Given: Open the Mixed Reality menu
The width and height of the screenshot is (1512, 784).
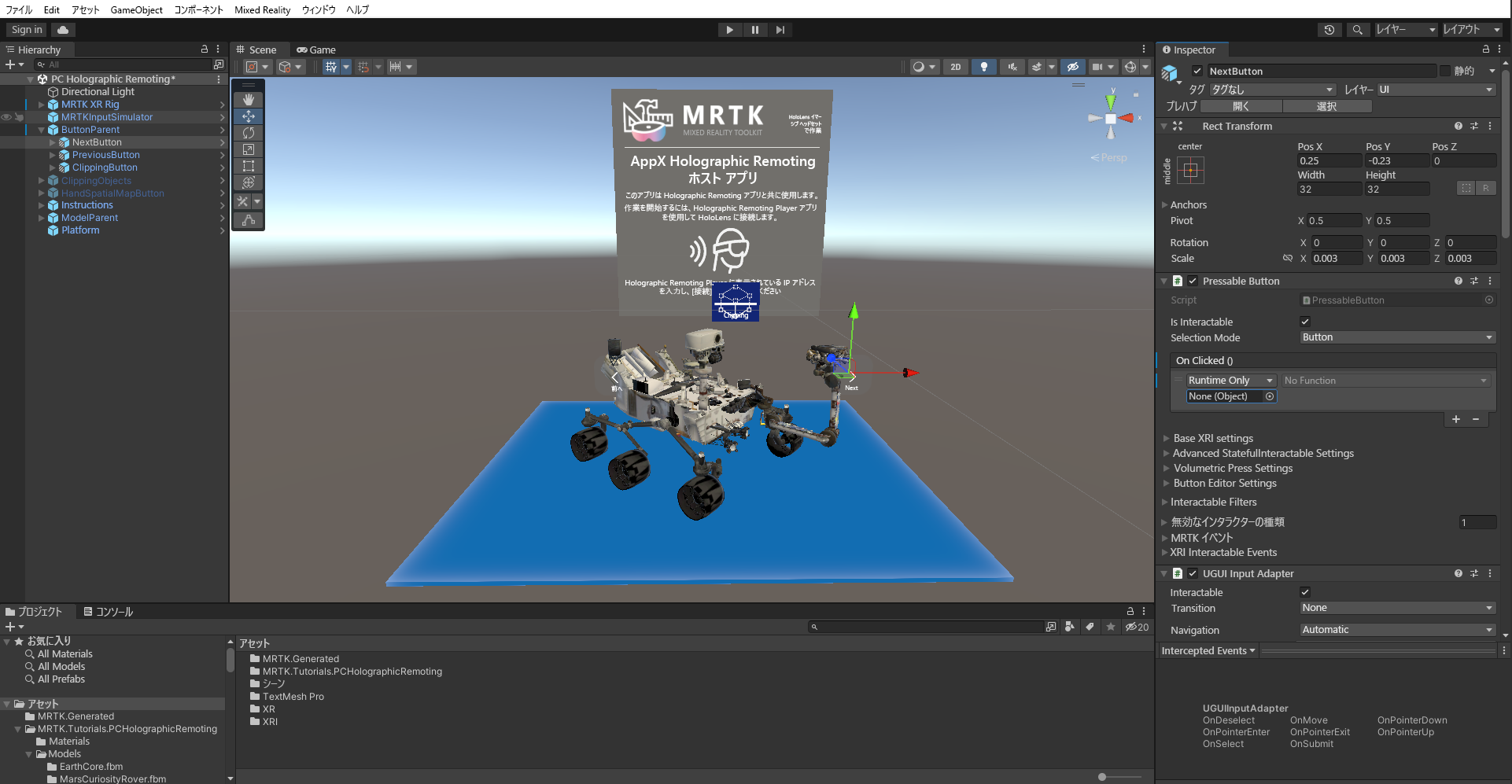Looking at the screenshot, I should 262,9.
